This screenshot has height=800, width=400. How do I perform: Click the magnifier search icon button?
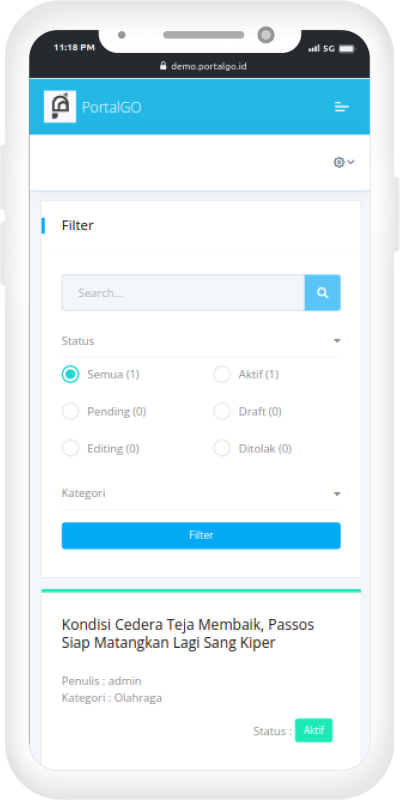pos(322,293)
